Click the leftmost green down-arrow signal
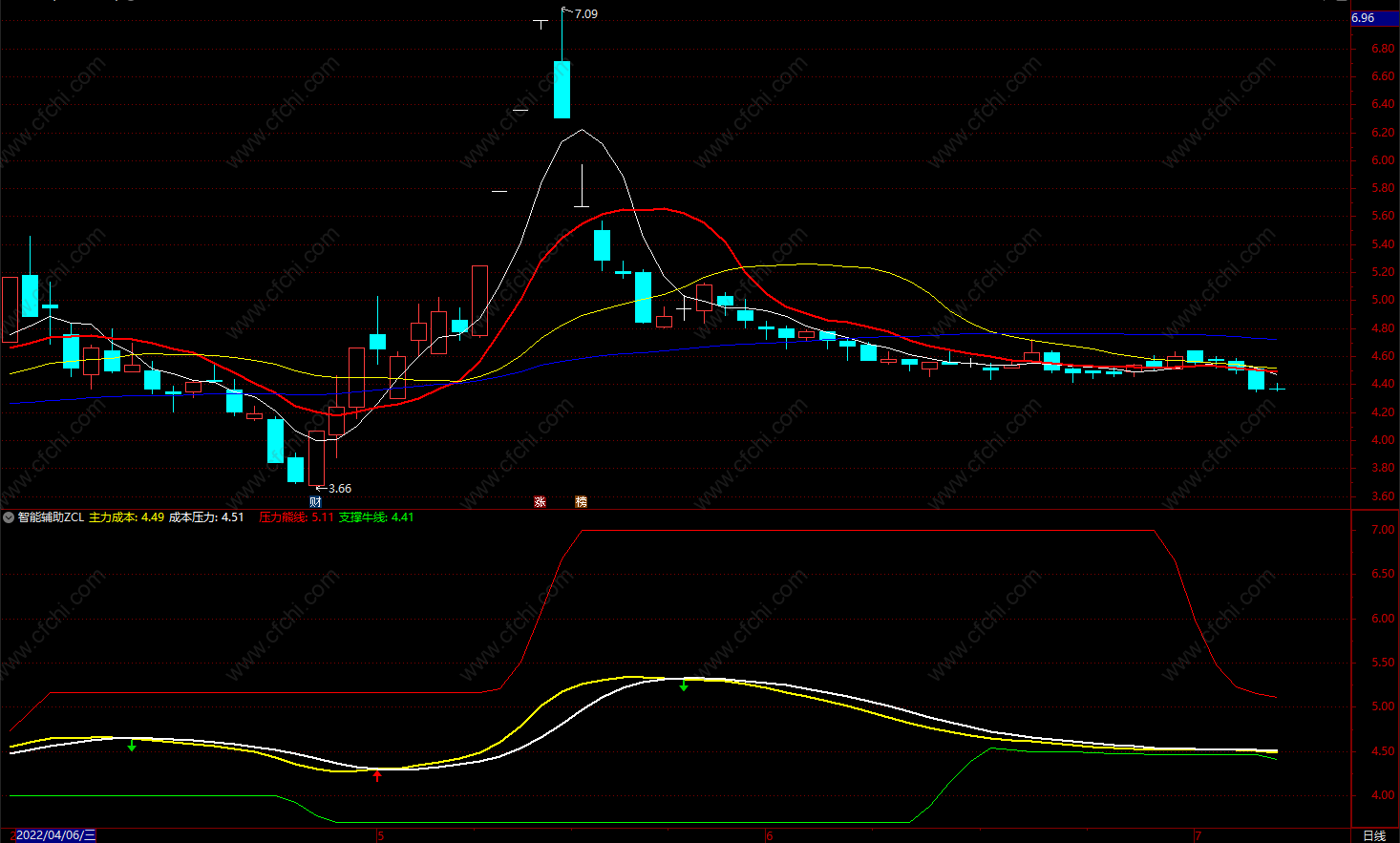Viewport: 1400px width, 843px height. [132, 745]
